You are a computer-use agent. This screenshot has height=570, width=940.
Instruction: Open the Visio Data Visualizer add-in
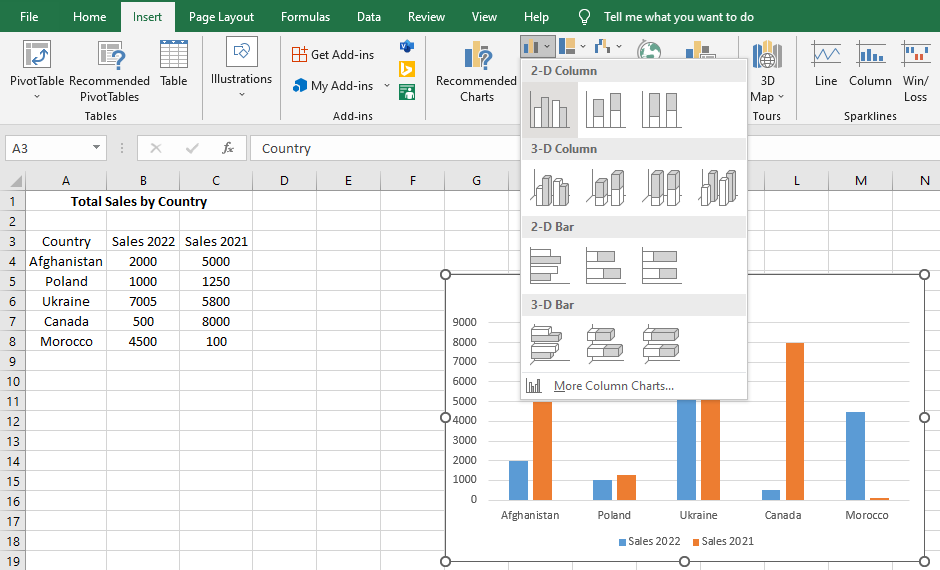click(406, 46)
